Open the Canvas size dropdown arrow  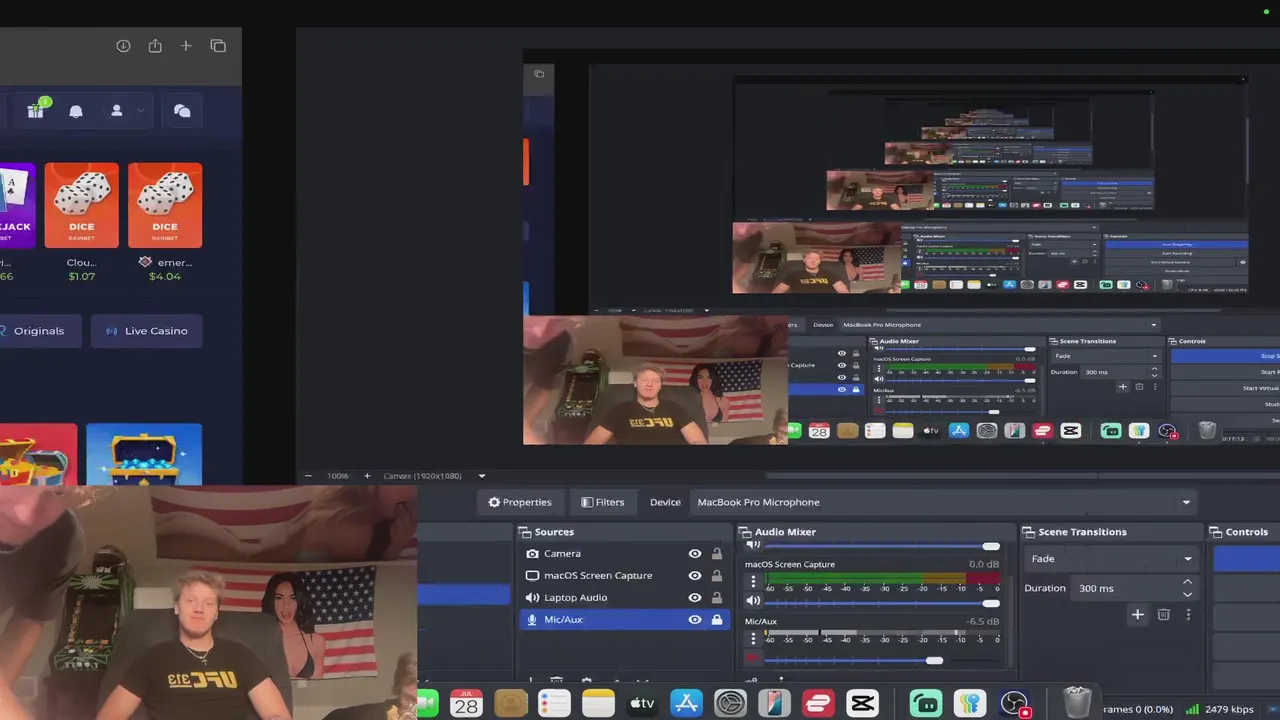481,476
